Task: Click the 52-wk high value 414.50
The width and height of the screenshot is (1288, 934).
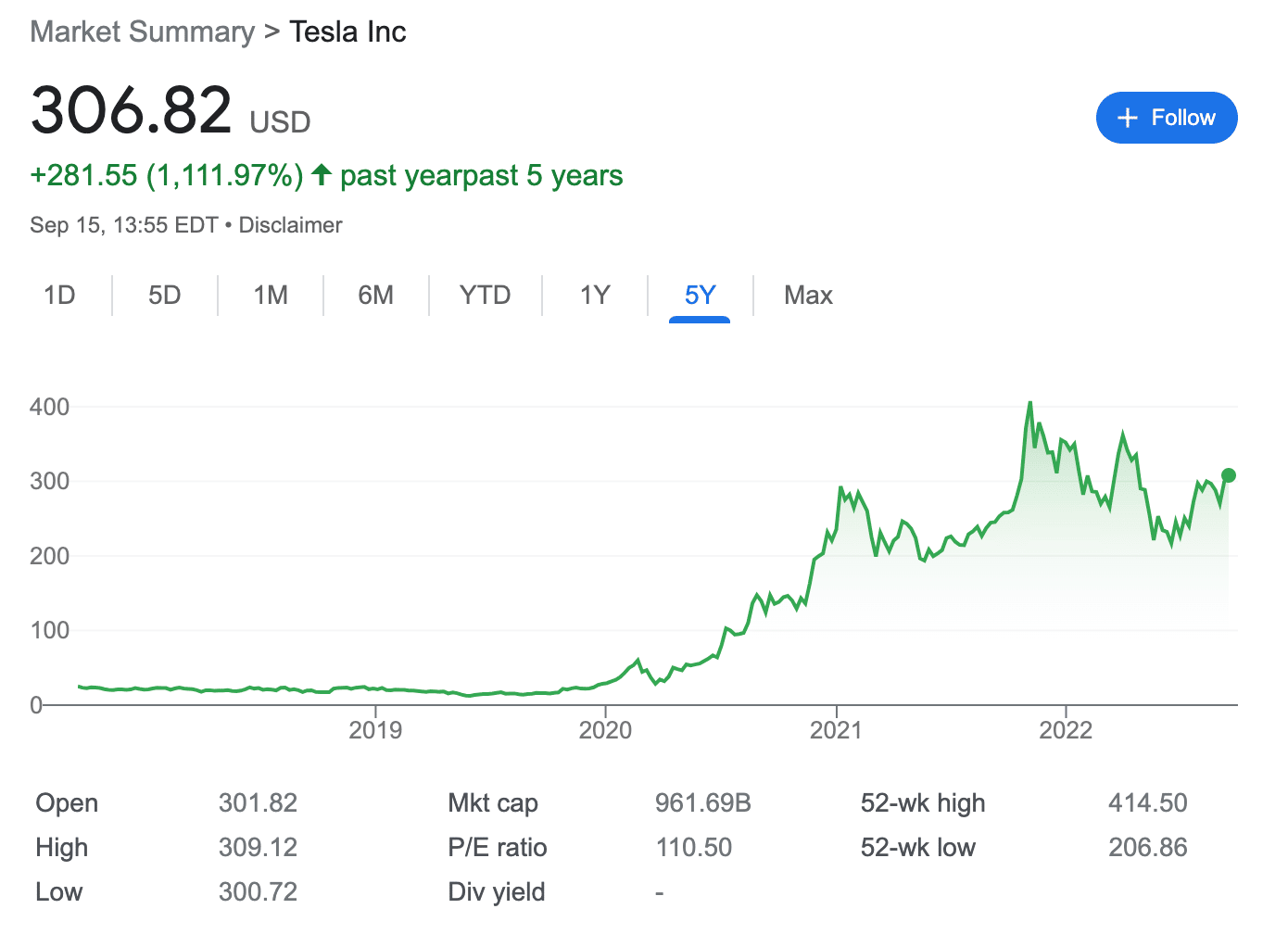Action: [x=1147, y=802]
